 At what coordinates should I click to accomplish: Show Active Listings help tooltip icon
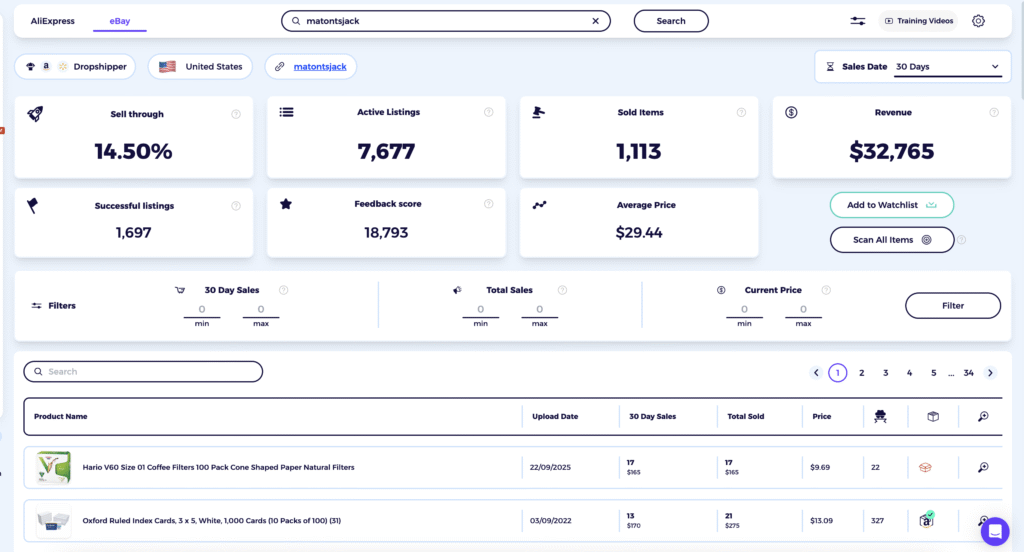pyautogui.click(x=488, y=112)
